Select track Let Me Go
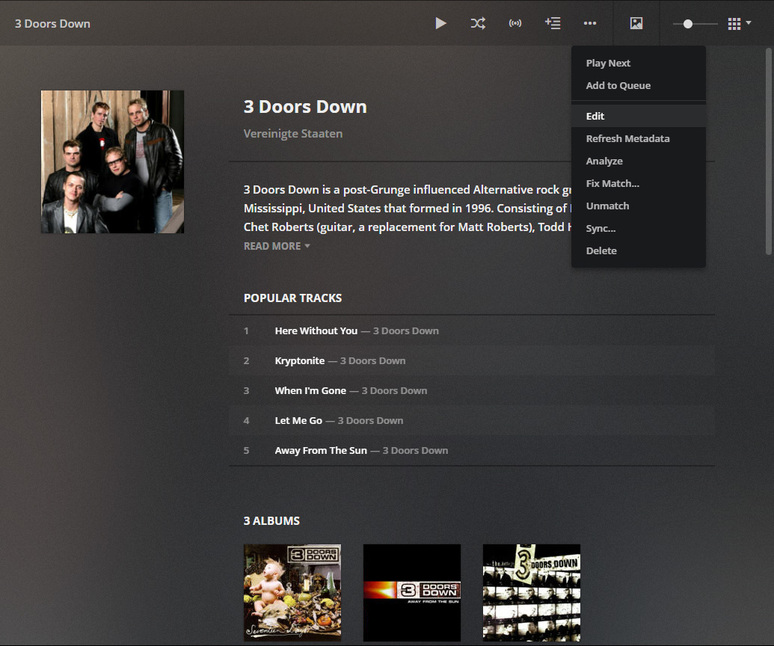774x646 pixels. pyautogui.click(x=298, y=420)
